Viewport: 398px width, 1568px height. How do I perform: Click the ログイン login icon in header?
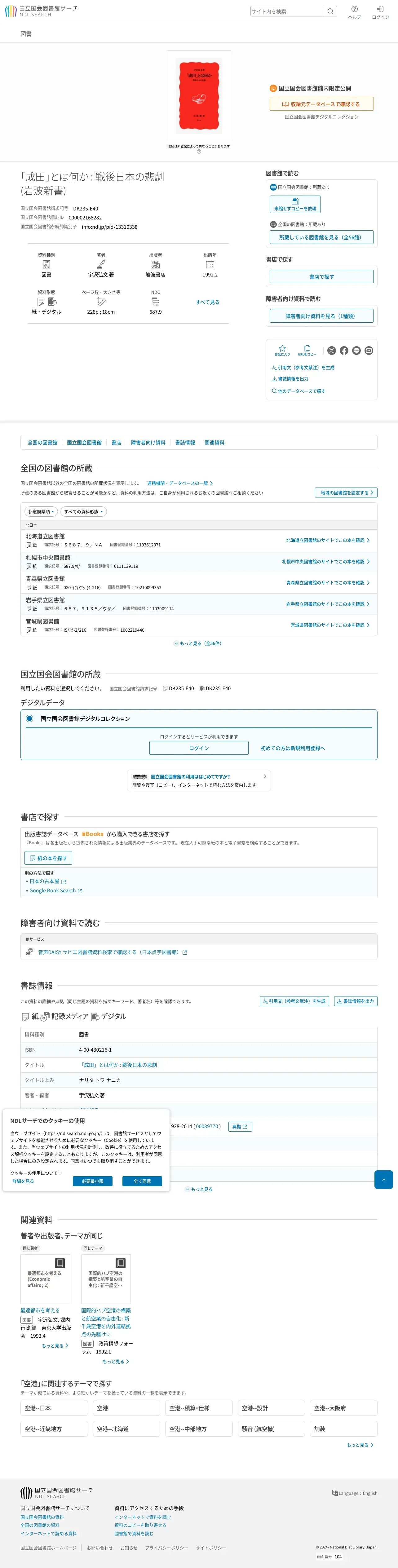pyautogui.click(x=380, y=9)
